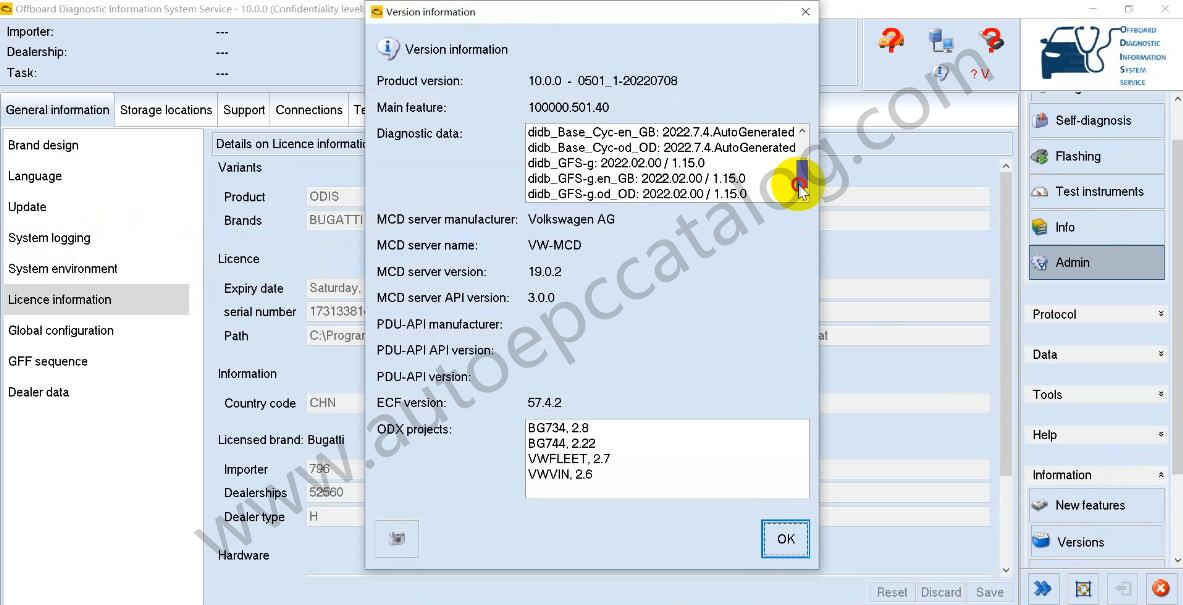
Task: Select Licence information in the left list
Action: click(x=96, y=299)
